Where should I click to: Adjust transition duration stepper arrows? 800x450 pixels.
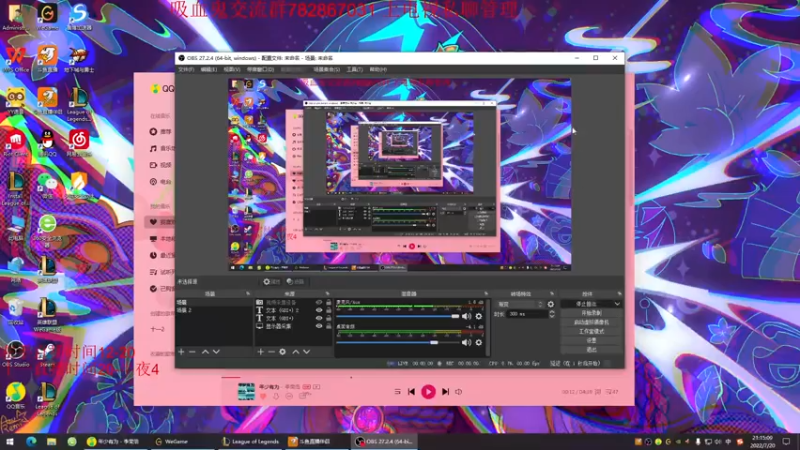coord(552,314)
